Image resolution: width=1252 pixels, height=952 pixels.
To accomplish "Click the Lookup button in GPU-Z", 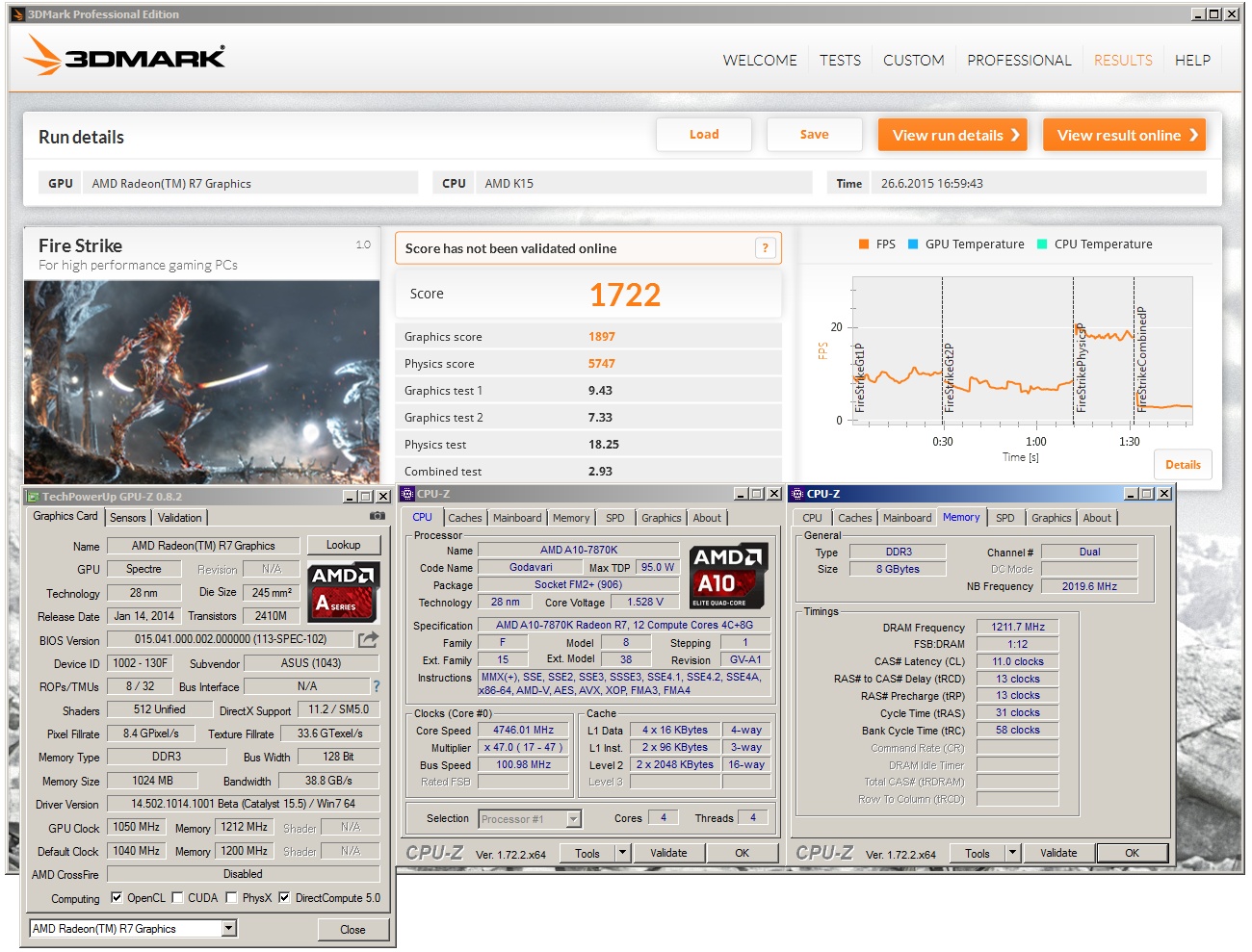I will coord(344,545).
